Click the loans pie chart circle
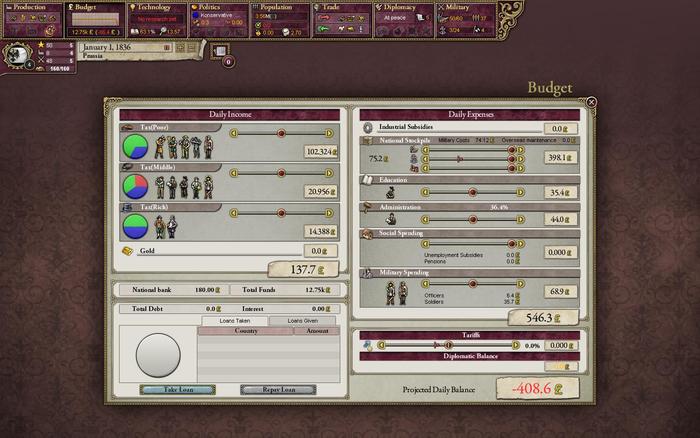The width and height of the screenshot is (700, 438). pyautogui.click(x=158, y=355)
